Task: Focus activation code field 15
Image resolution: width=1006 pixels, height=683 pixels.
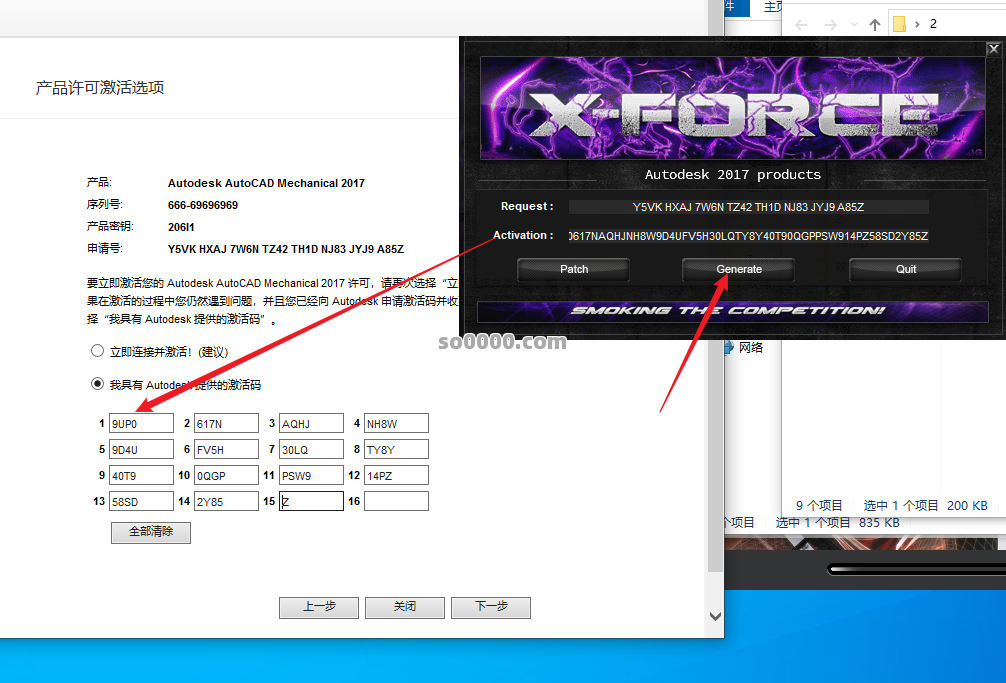Action: (x=311, y=502)
